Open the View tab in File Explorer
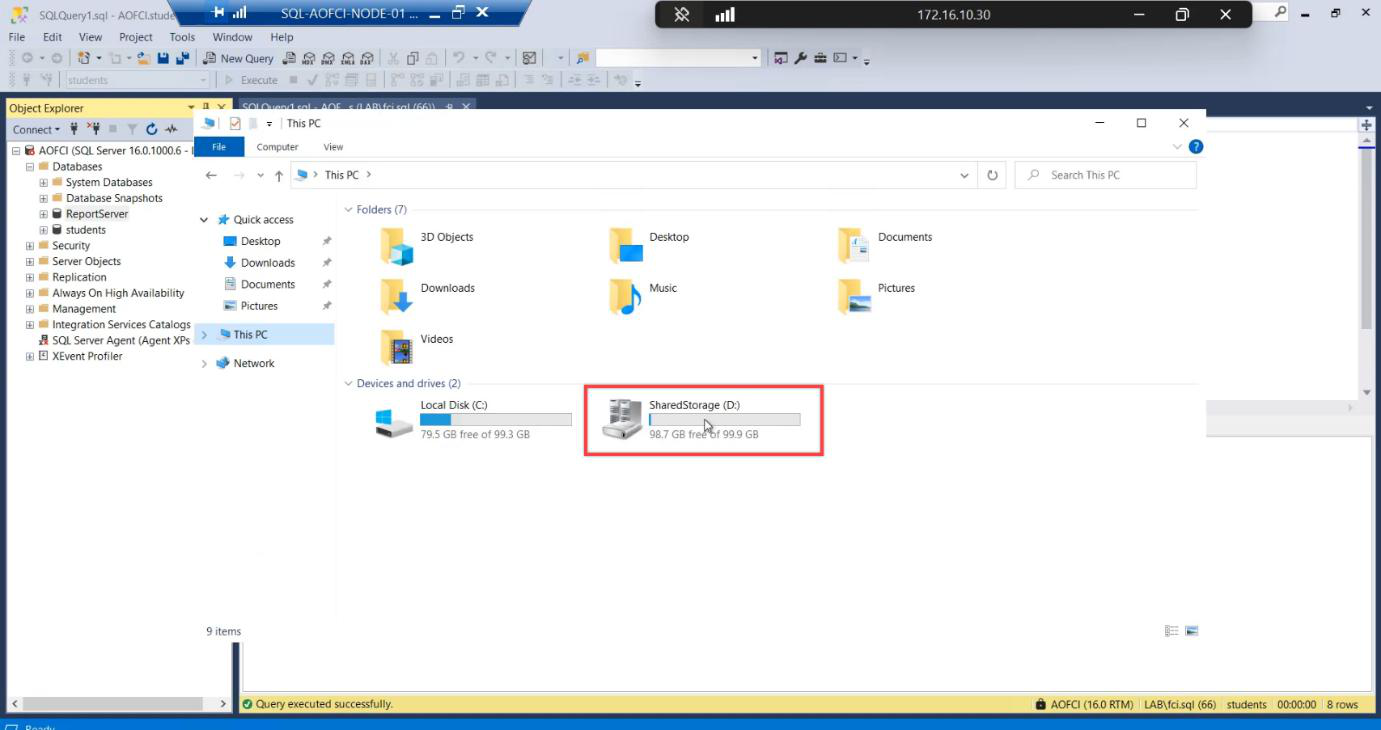 coord(333,147)
